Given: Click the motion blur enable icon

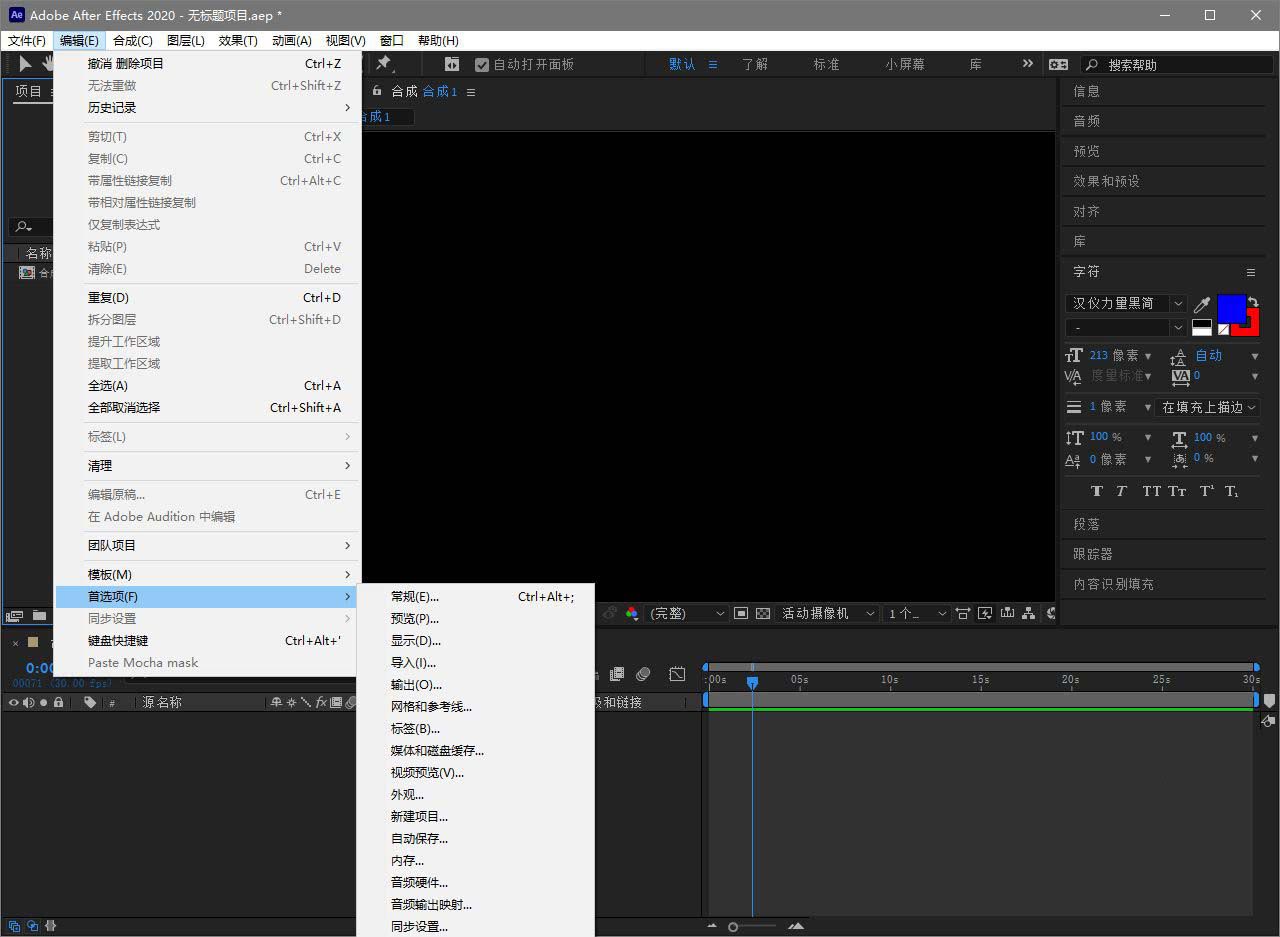Looking at the screenshot, I should (x=643, y=674).
